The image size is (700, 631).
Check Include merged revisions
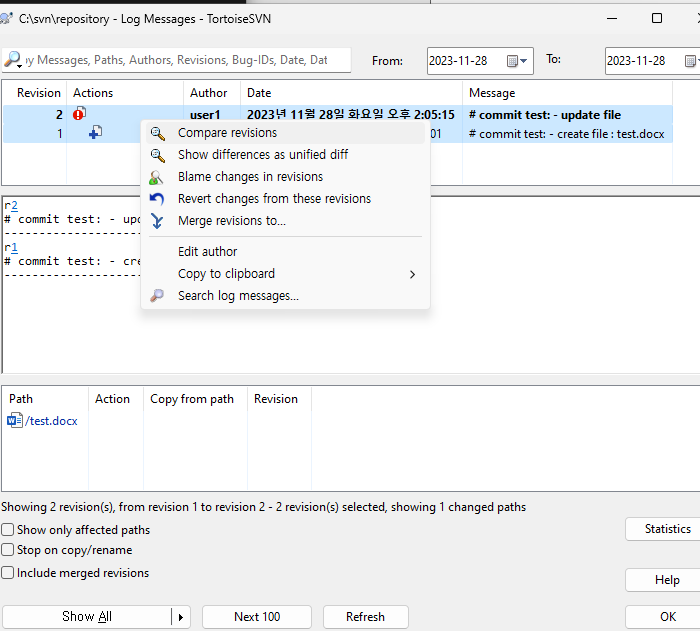[8, 572]
